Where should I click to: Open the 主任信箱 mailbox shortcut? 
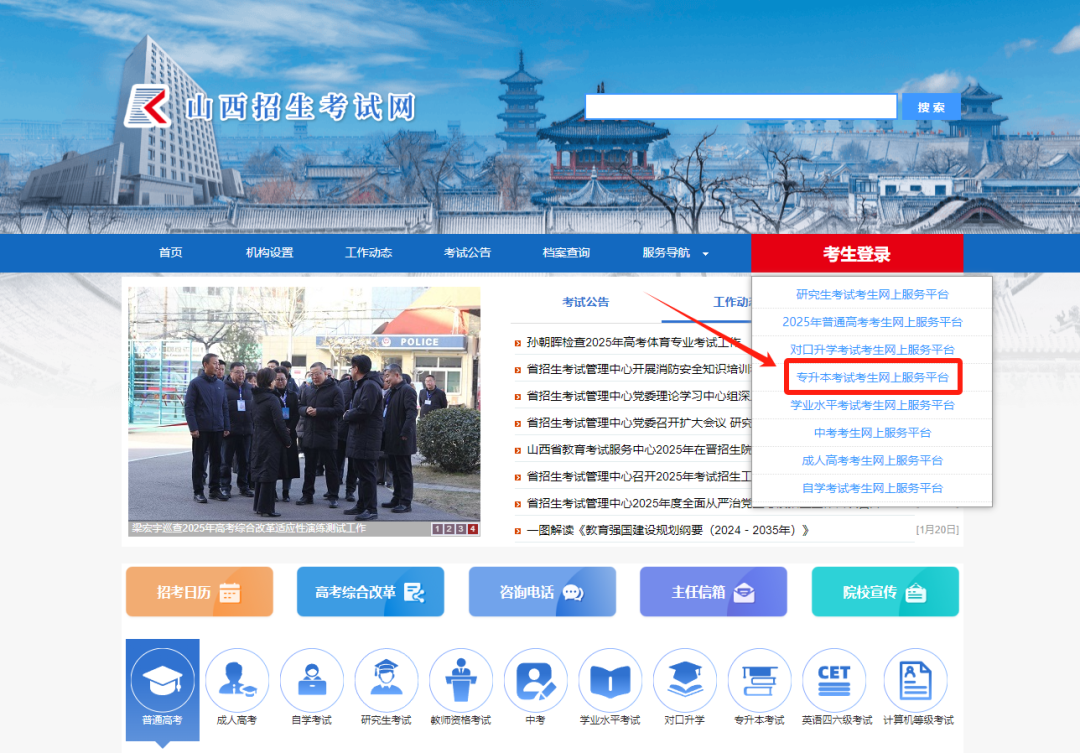coord(713,591)
